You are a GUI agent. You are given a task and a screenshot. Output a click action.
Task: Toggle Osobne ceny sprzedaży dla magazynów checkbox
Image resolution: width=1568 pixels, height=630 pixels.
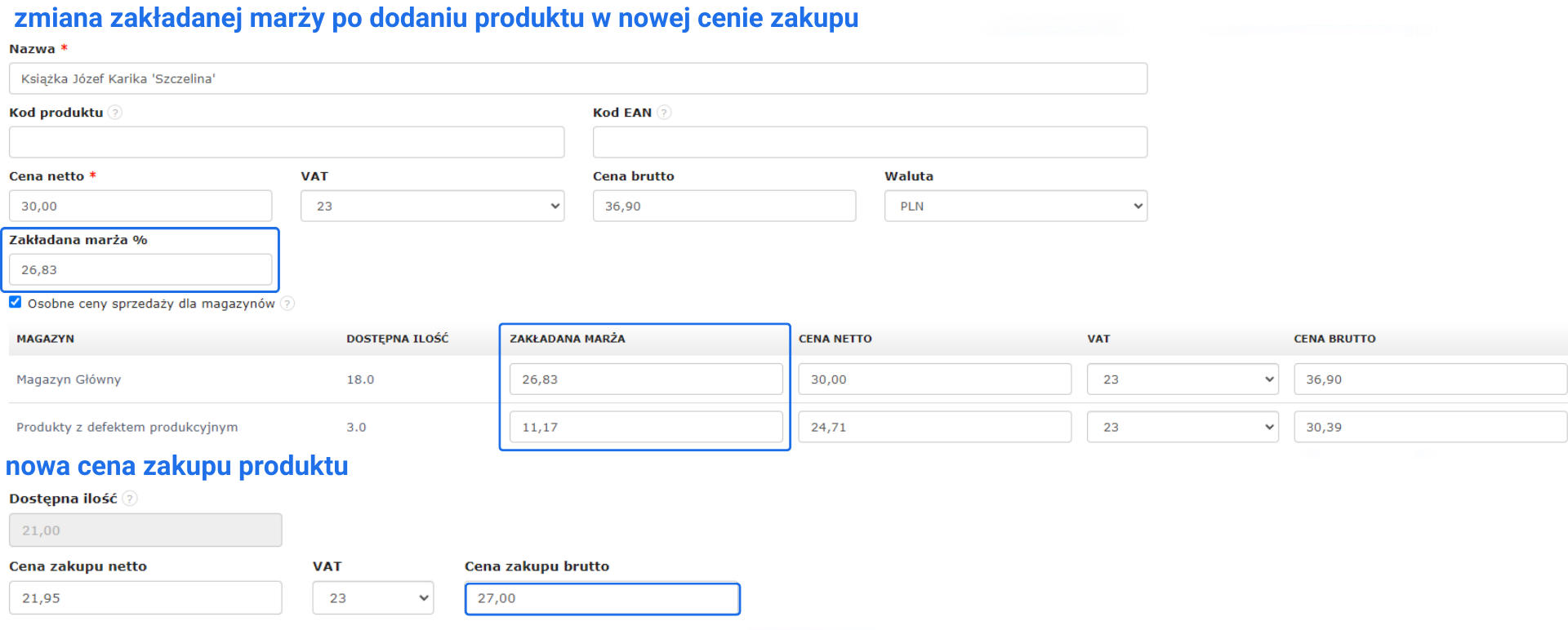click(16, 302)
